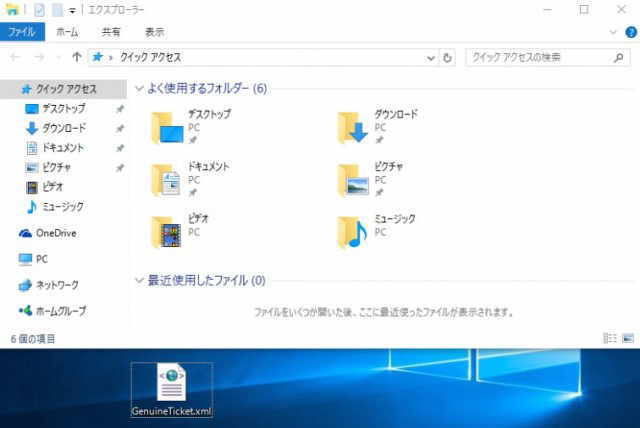This screenshot has height=428, width=640.
Task: Click the クイック アクセスの検索 search box
Action: tap(547, 58)
